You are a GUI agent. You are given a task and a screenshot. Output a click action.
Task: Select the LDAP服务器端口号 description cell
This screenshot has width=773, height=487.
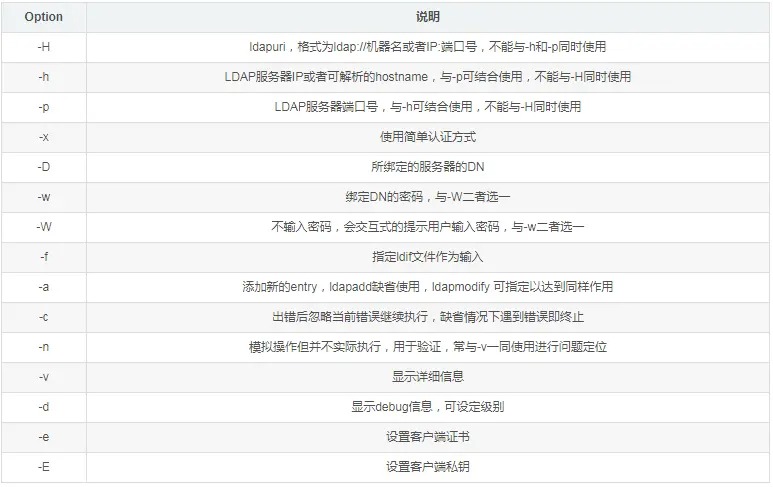(x=427, y=107)
